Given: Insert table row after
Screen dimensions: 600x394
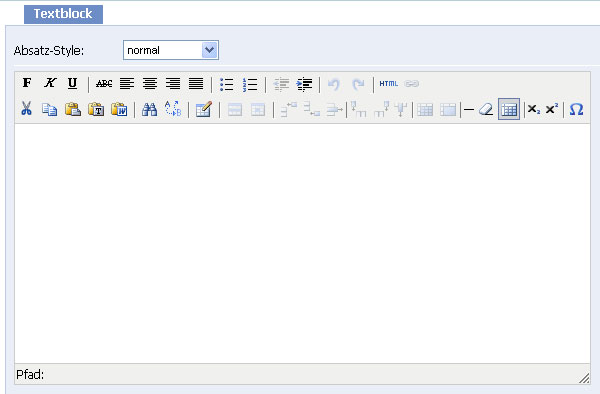Looking at the screenshot, I should [311, 109].
